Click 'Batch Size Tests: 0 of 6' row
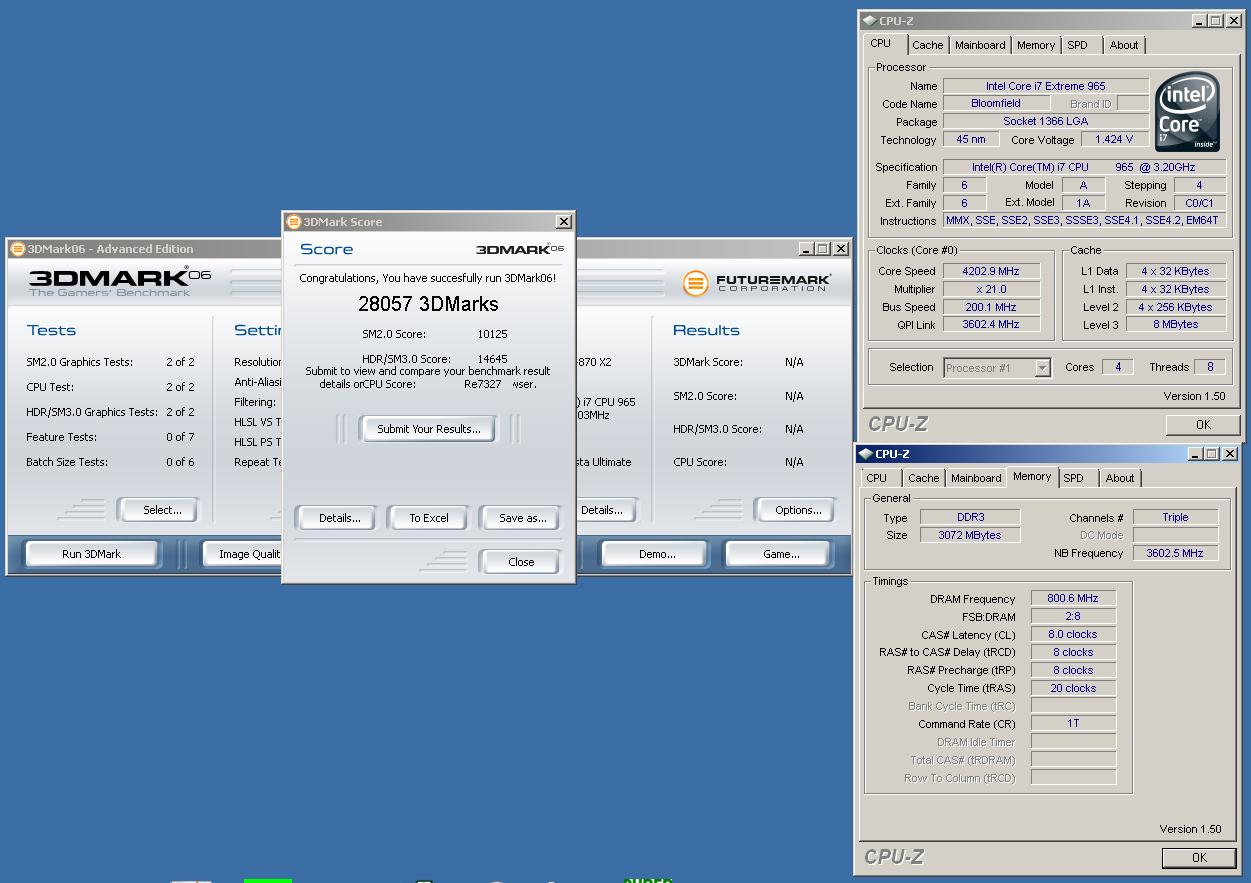 [110, 462]
